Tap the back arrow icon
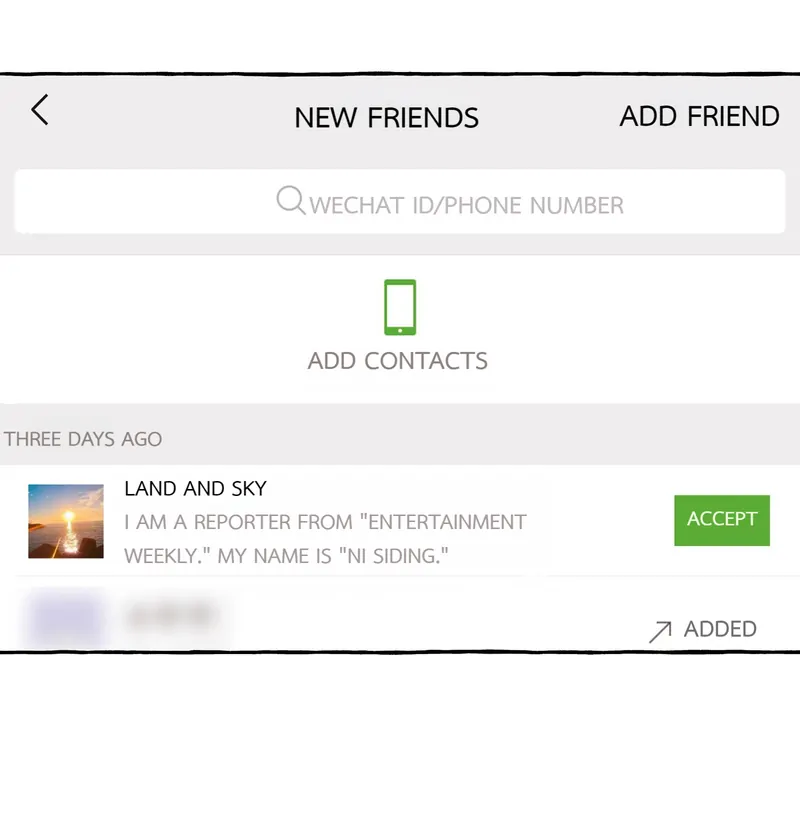This screenshot has height=815, width=800. (39, 110)
